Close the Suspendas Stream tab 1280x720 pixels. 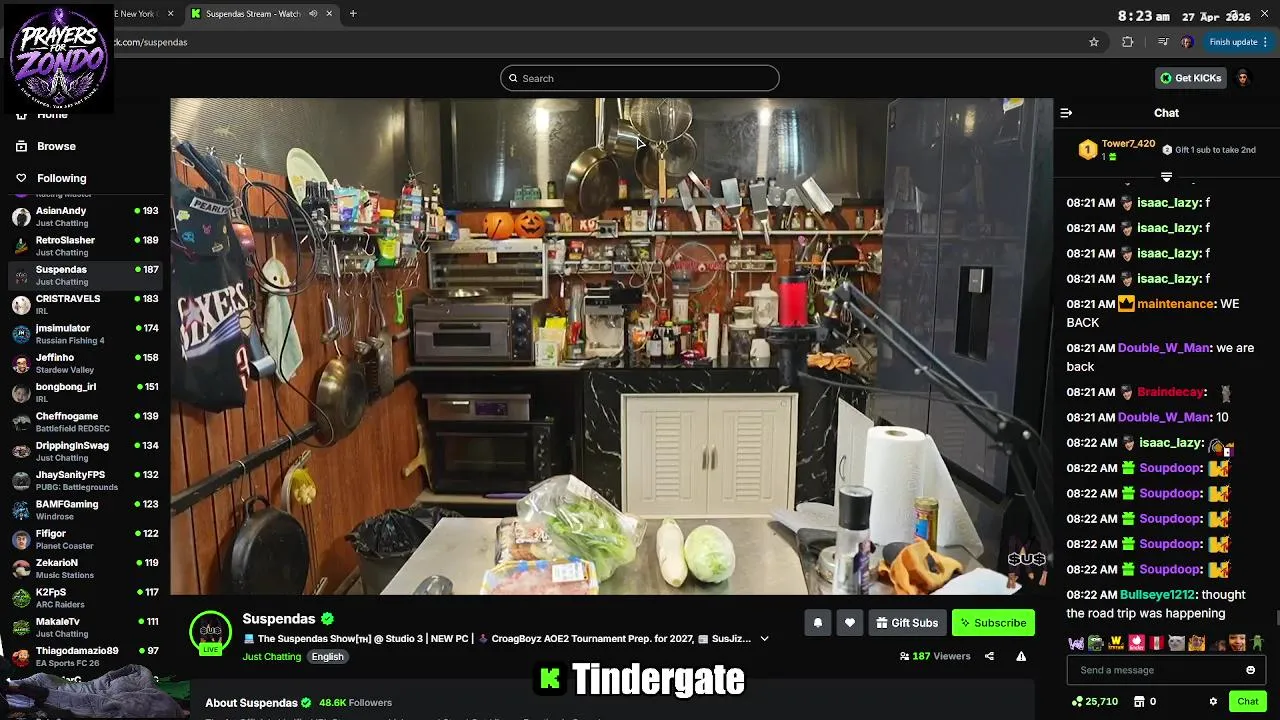[330, 14]
